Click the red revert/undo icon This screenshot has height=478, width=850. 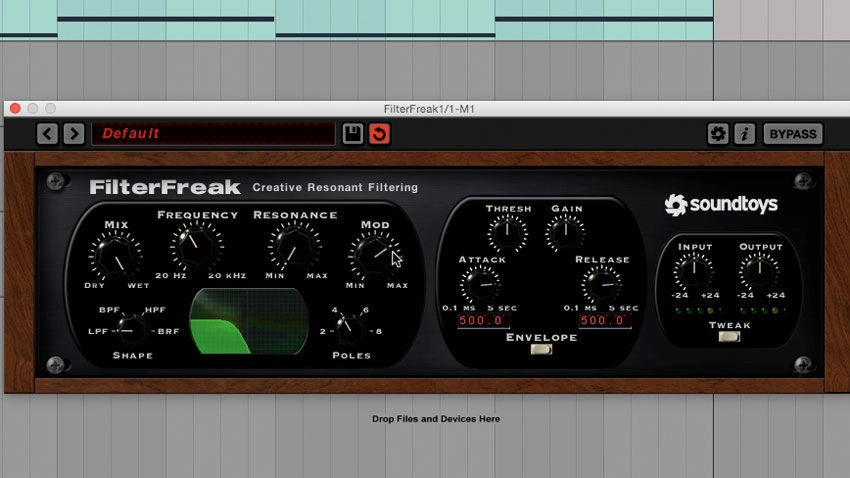[379, 133]
